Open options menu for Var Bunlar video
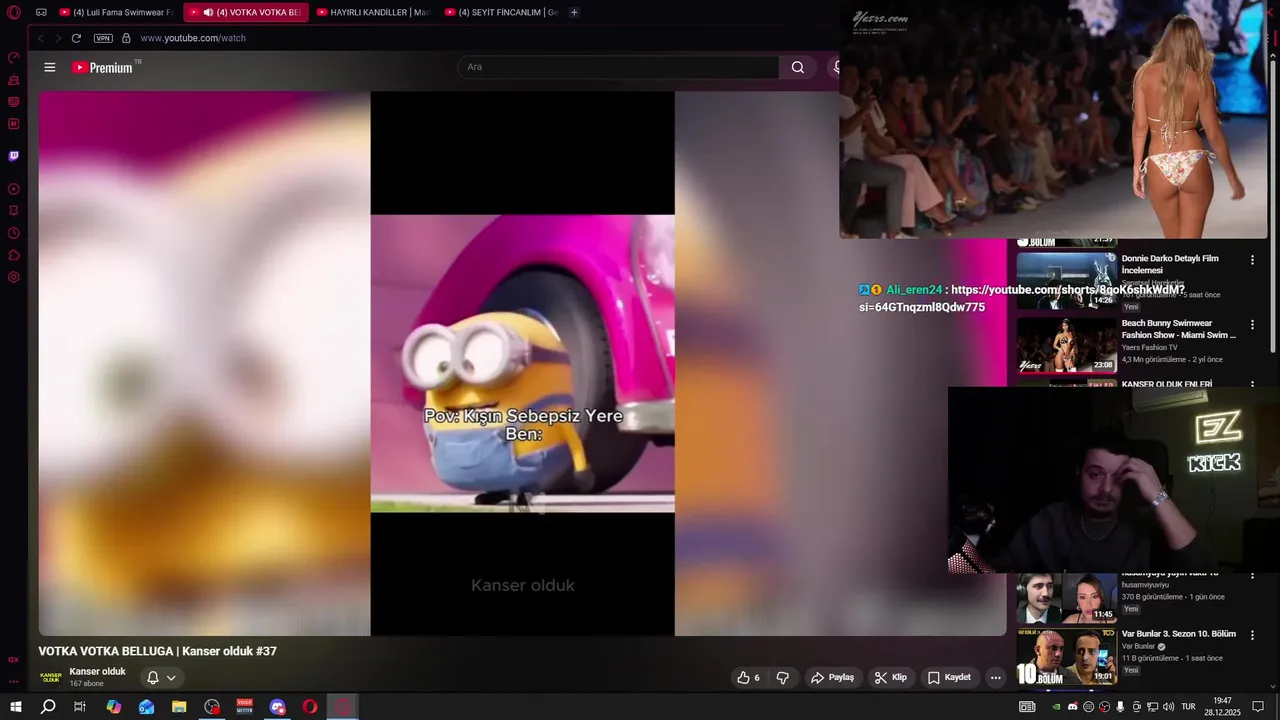Screen dimensions: 1280x720 [1252, 635]
